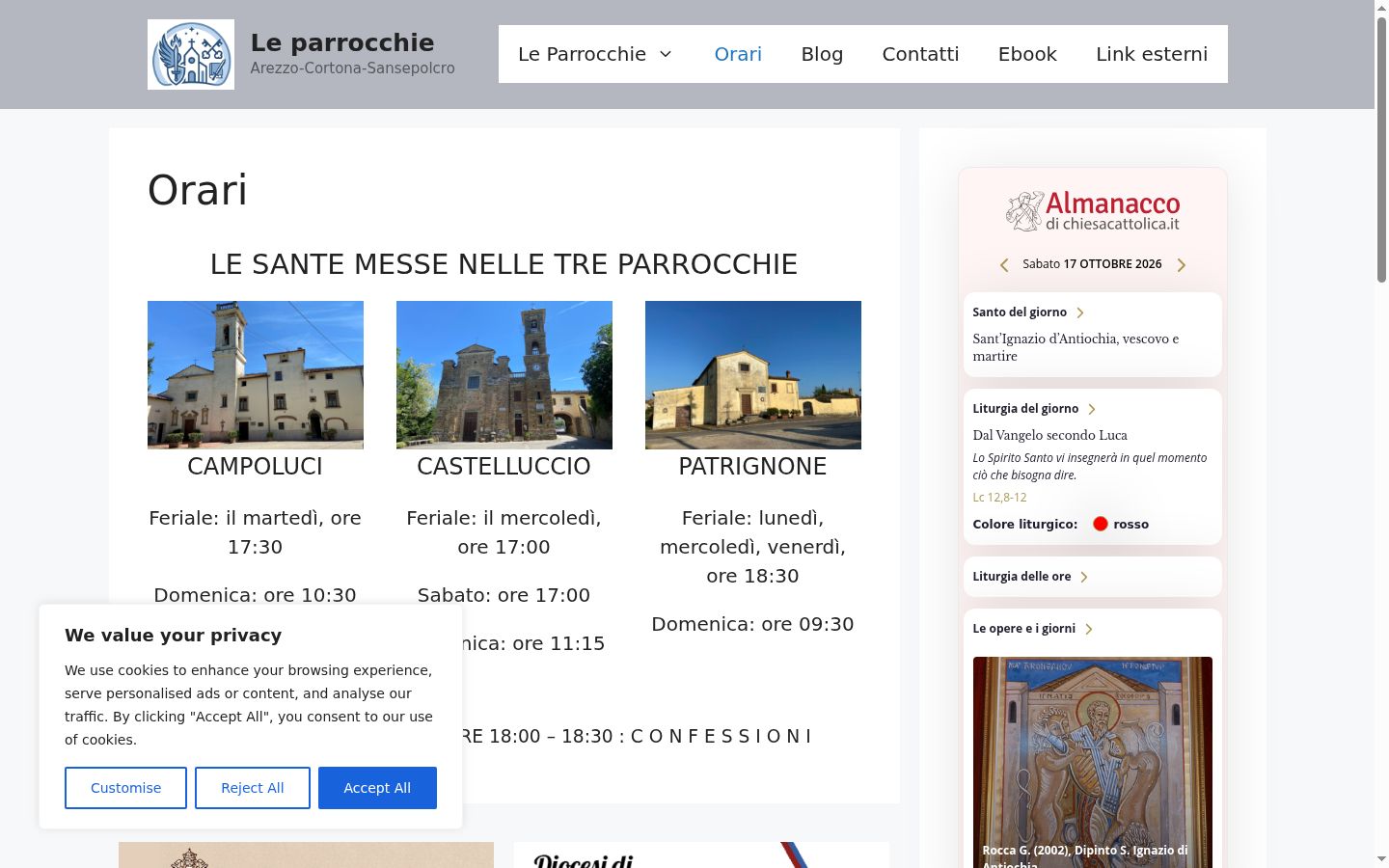Click the Lc 12,8-12 reference
Image resolution: width=1389 pixels, height=868 pixels.
[x=999, y=498]
